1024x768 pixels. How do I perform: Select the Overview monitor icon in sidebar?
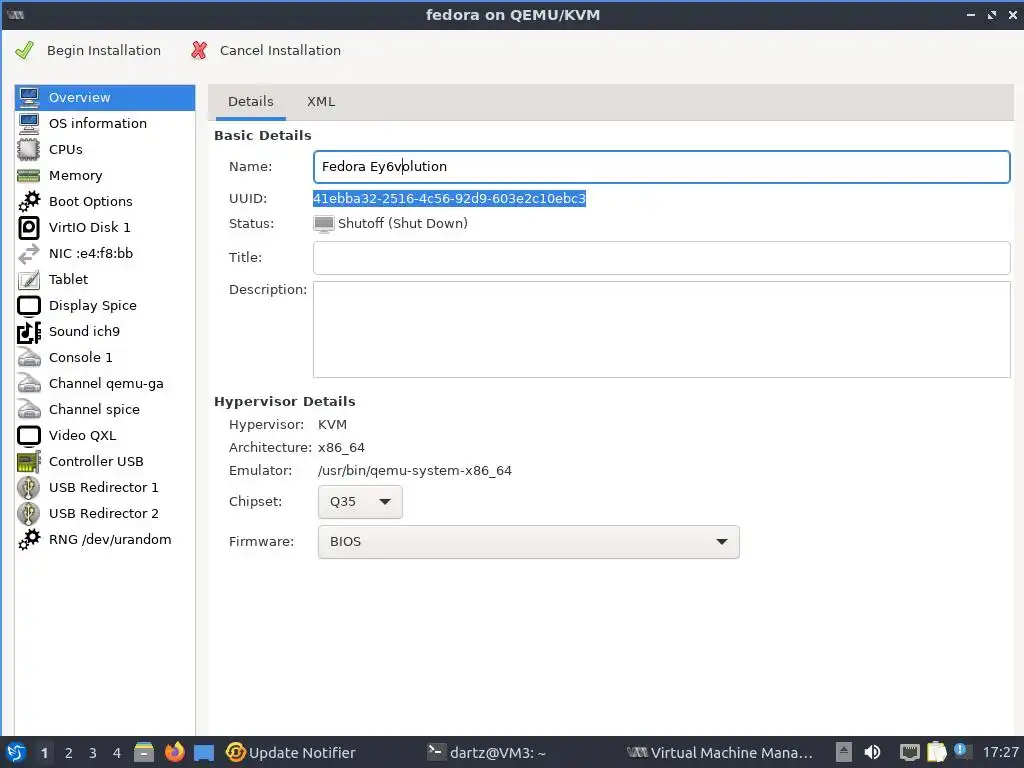[x=29, y=97]
